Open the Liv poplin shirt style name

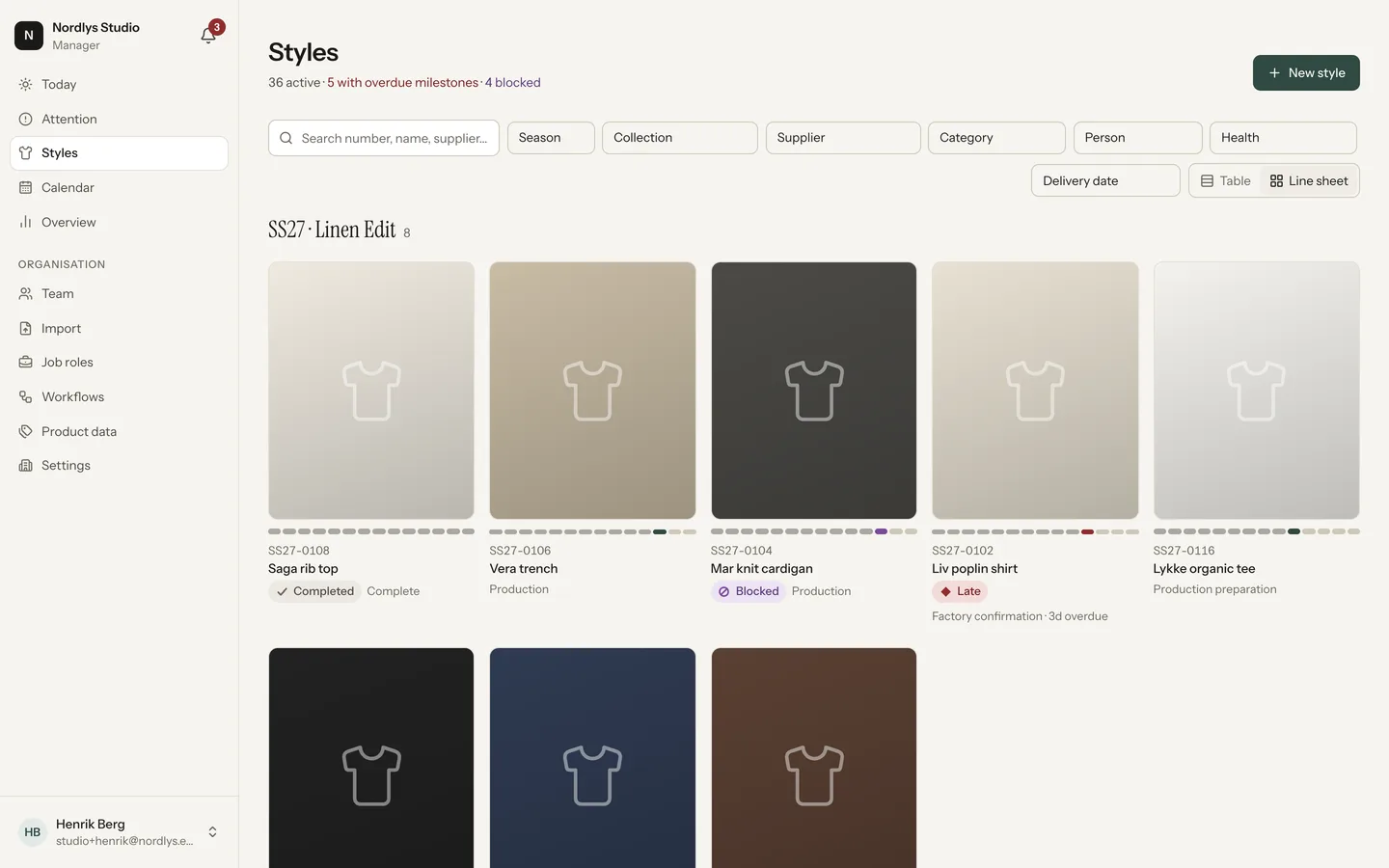[x=974, y=569]
